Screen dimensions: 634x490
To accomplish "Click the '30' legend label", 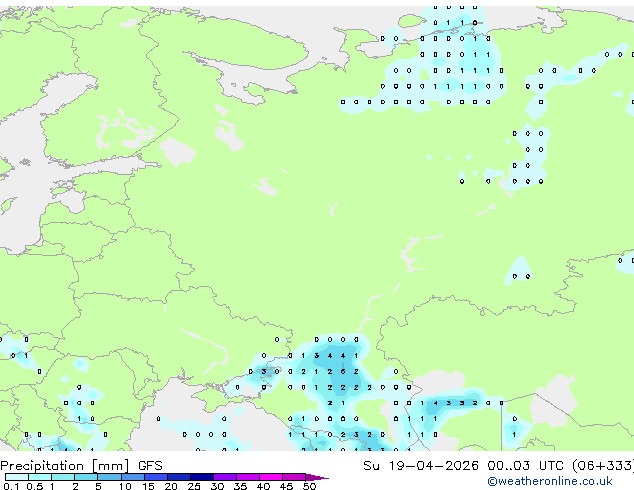I will point(217,486).
